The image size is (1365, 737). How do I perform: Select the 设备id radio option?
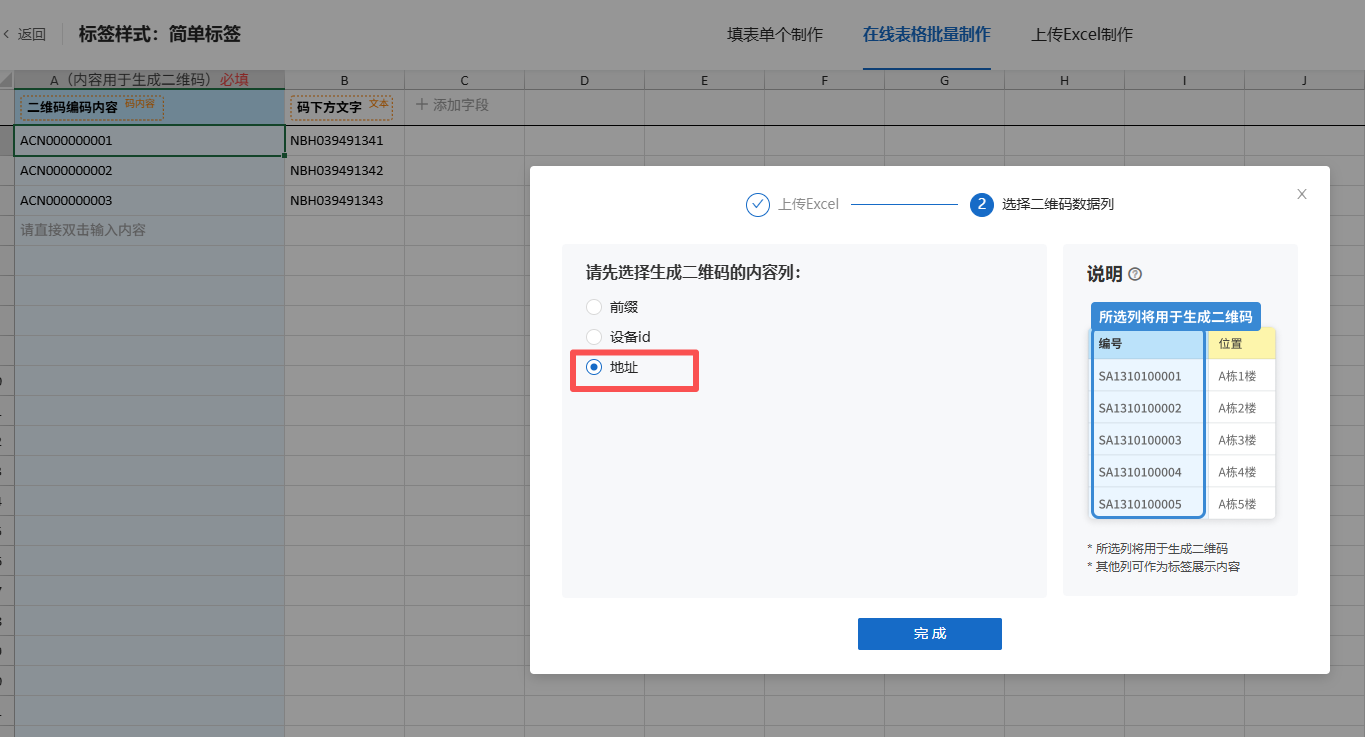tap(594, 337)
